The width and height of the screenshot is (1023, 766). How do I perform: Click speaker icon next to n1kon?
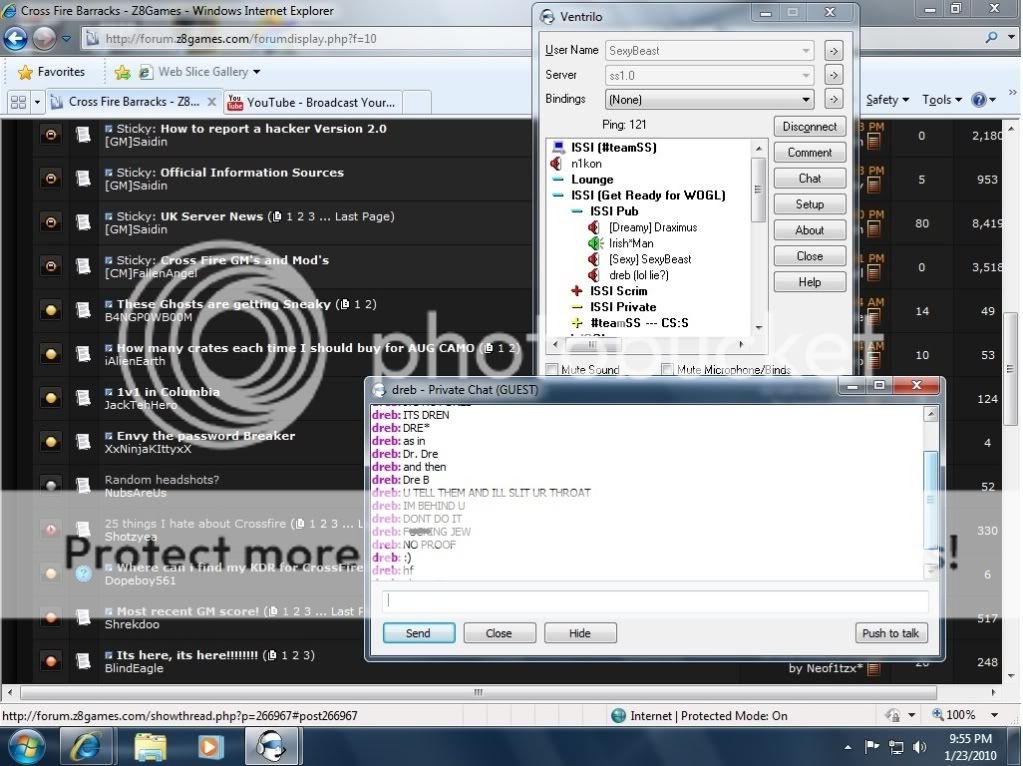(557, 163)
